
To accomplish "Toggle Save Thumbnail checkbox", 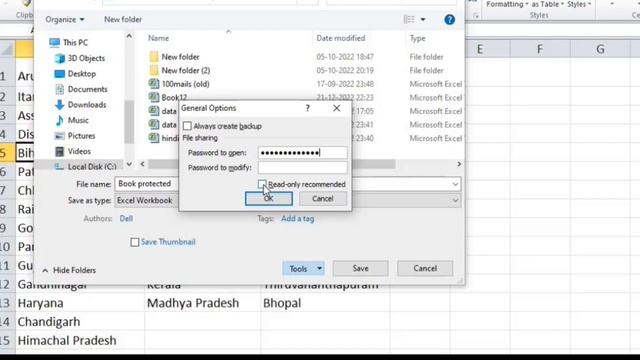I will (134, 242).
